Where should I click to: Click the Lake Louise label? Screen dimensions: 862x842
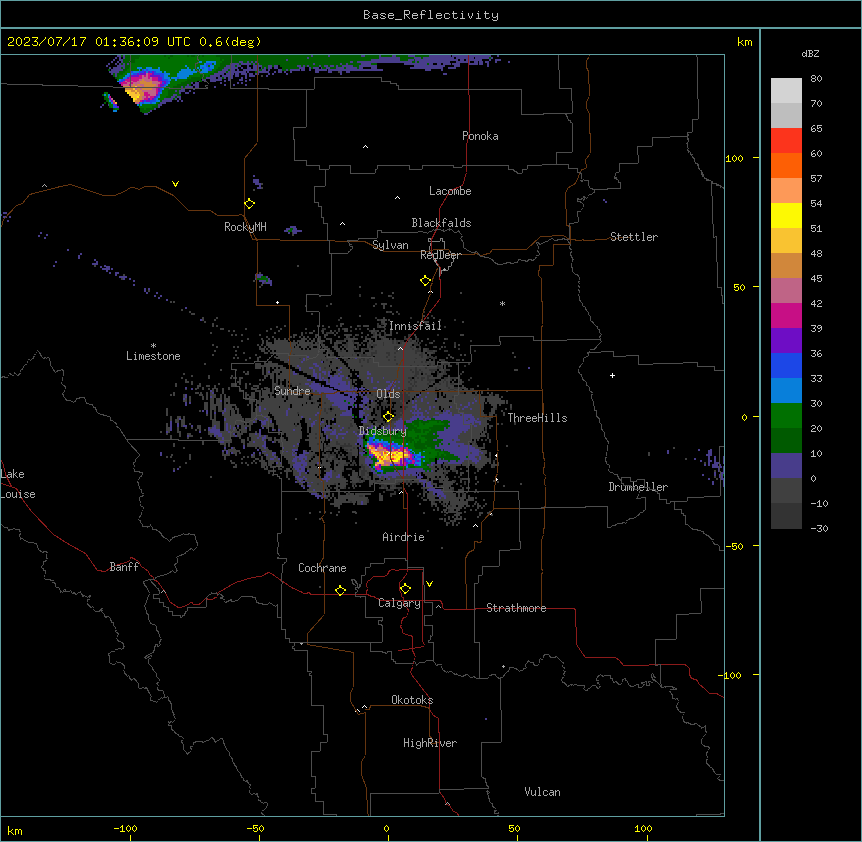[x=18, y=484]
